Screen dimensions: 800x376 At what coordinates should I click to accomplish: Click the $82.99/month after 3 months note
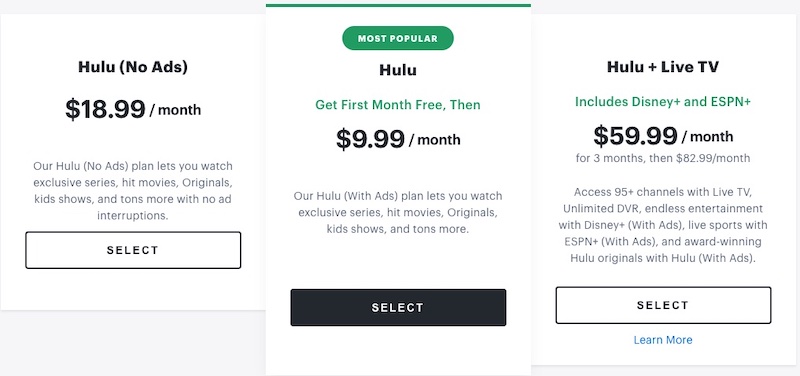click(x=663, y=158)
